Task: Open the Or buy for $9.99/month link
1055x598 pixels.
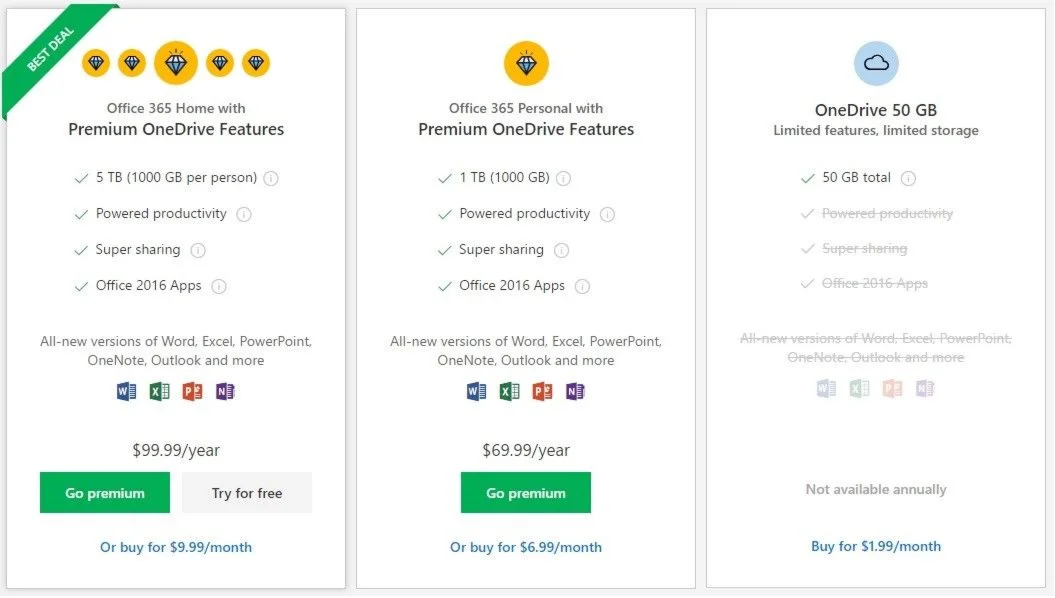Action: pyautogui.click(x=176, y=547)
